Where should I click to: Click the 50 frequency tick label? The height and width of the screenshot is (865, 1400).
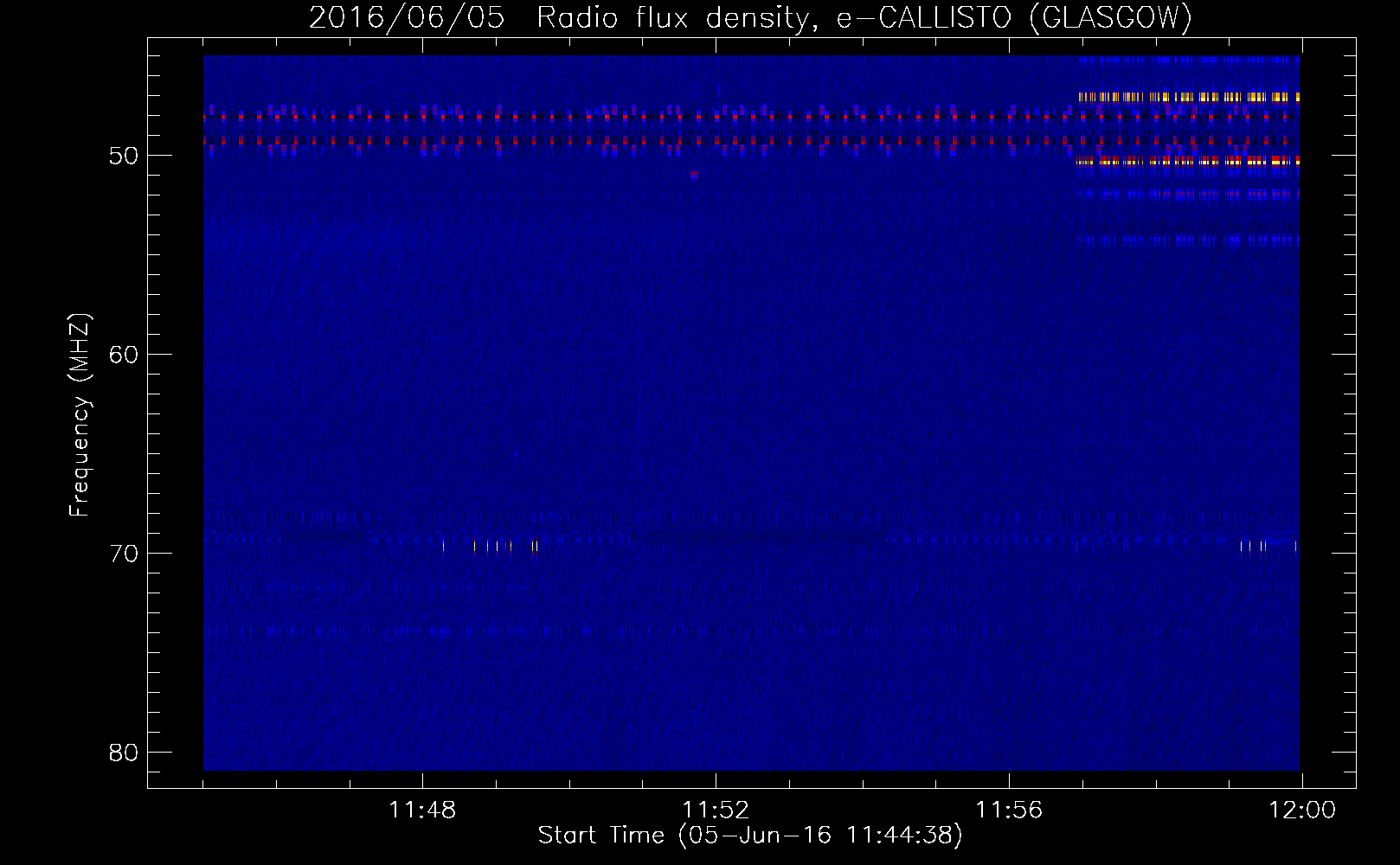[125, 156]
